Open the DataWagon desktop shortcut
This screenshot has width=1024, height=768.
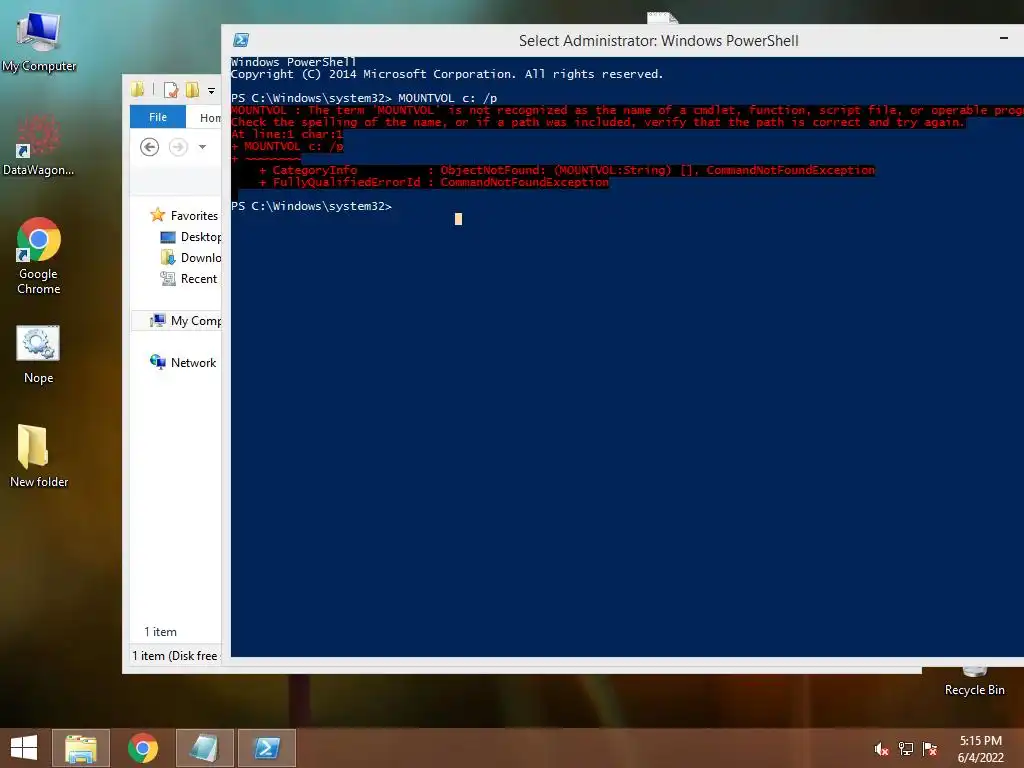[x=38, y=145]
